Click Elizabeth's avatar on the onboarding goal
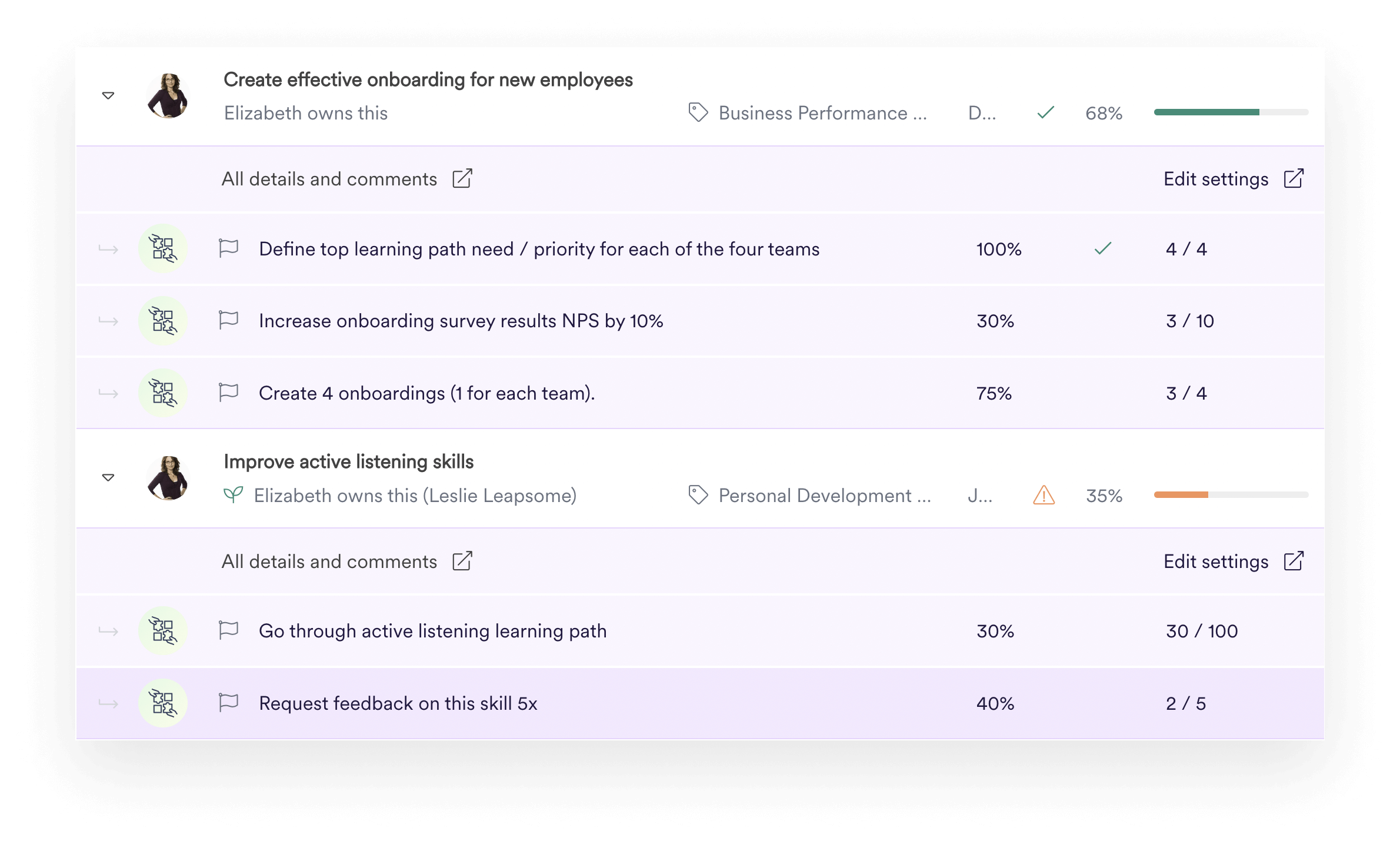The width and height of the screenshot is (1400, 844). click(x=168, y=95)
